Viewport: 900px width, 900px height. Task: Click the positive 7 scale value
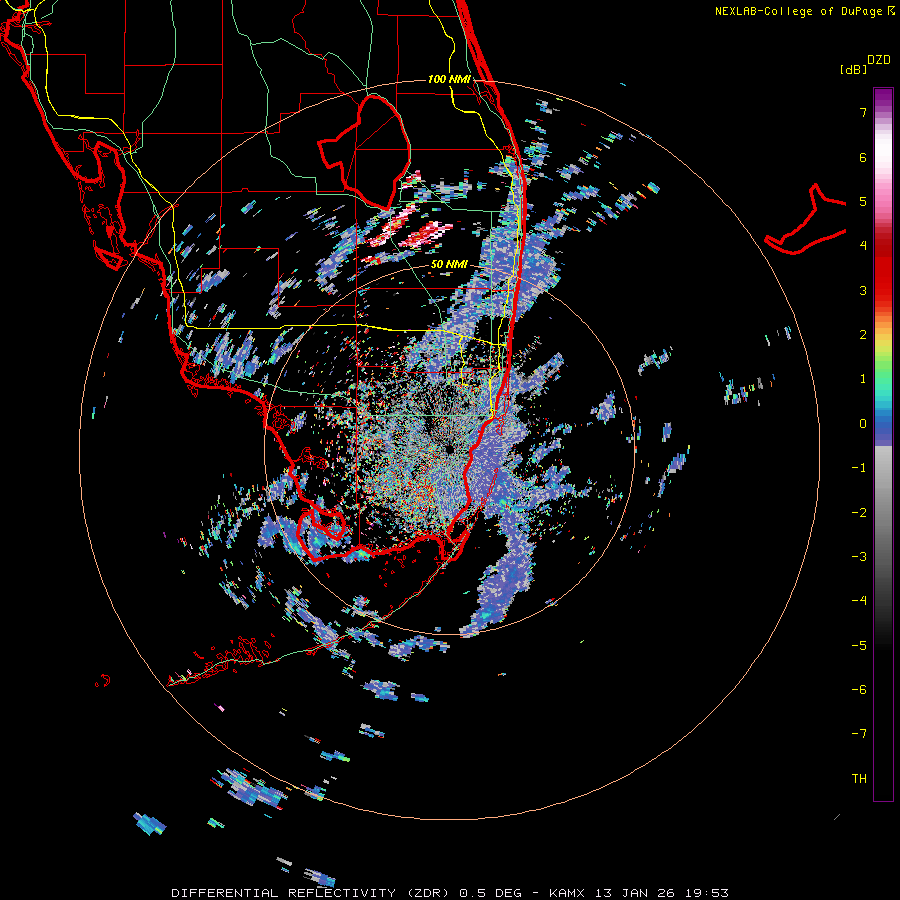point(863,112)
